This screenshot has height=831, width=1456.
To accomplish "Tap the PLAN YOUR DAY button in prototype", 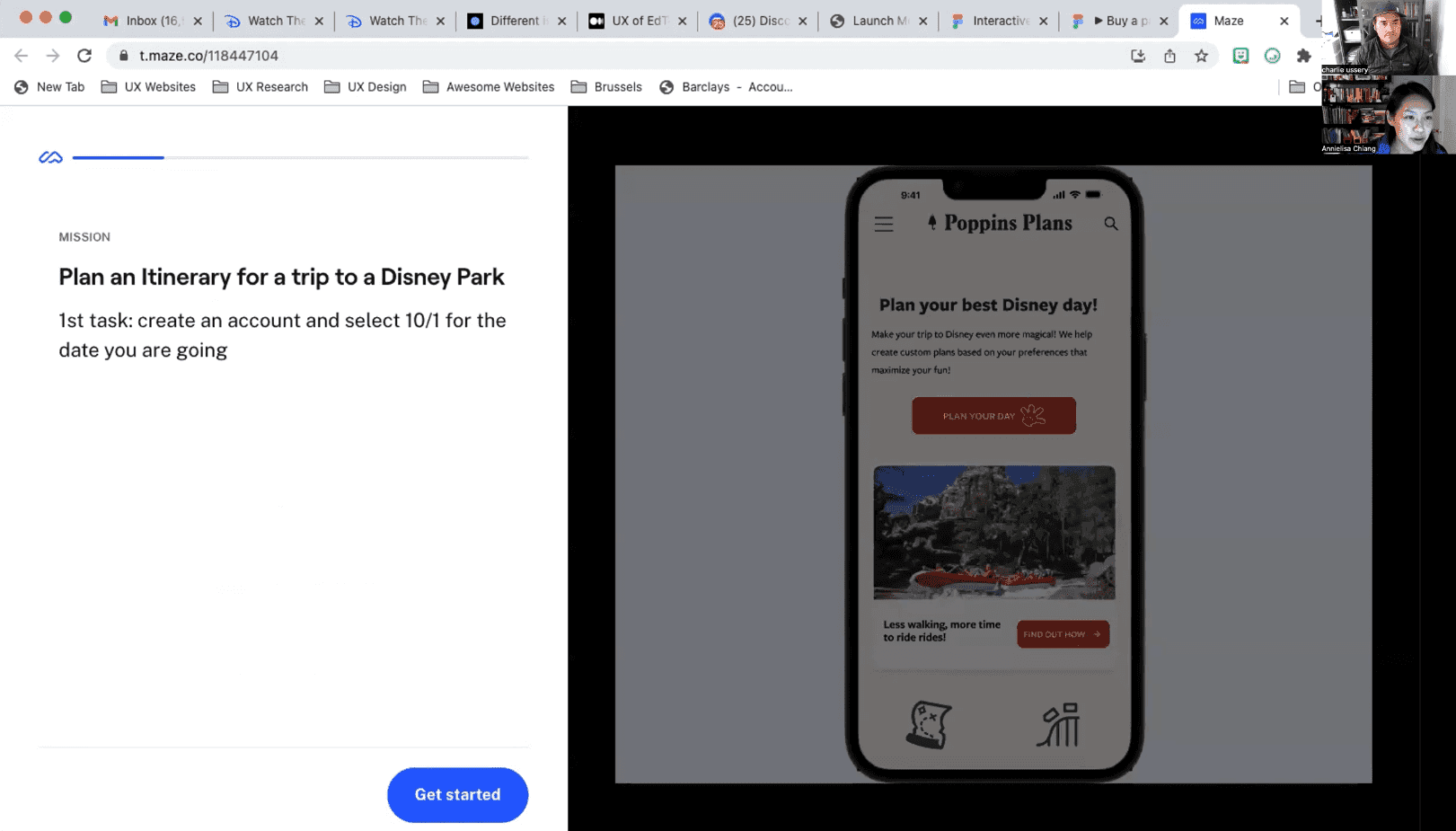I will (x=993, y=416).
